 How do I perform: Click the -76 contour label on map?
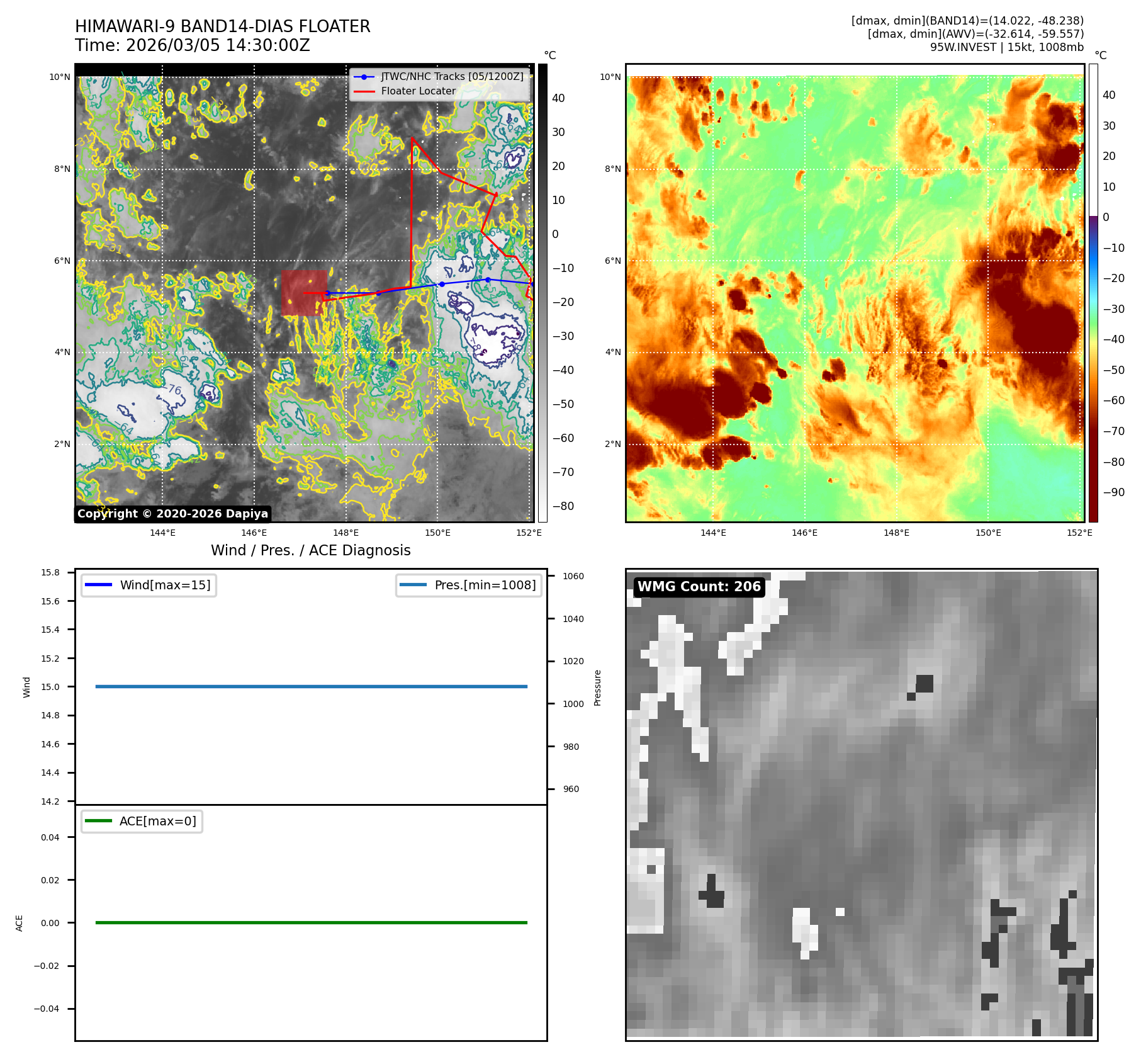[x=173, y=390]
